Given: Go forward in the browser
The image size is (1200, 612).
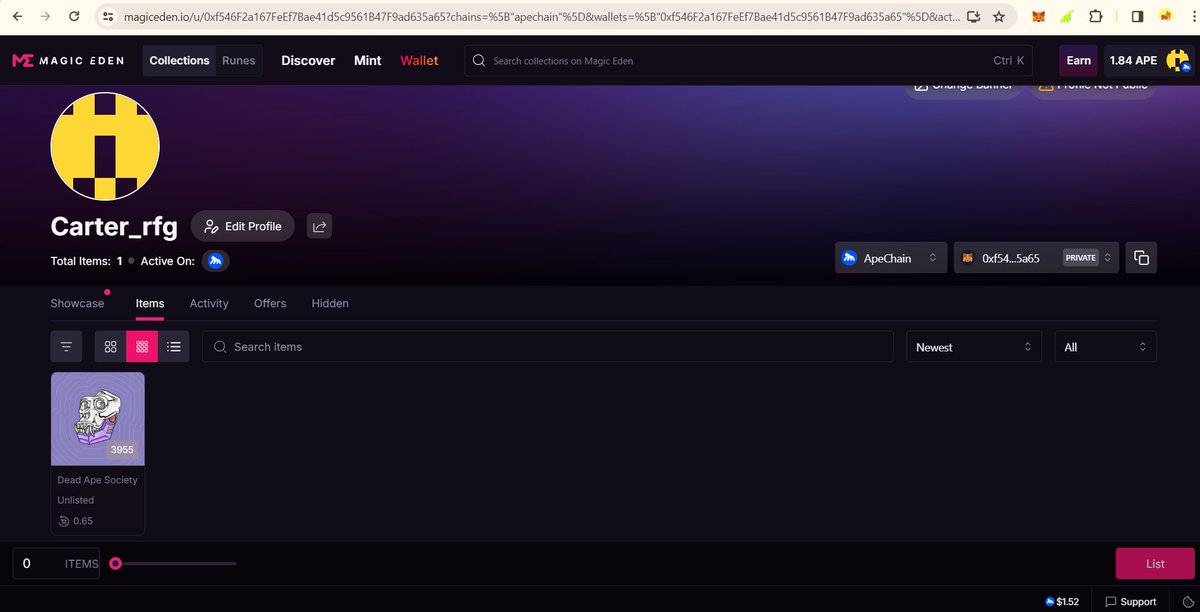Looking at the screenshot, I should [x=46, y=17].
